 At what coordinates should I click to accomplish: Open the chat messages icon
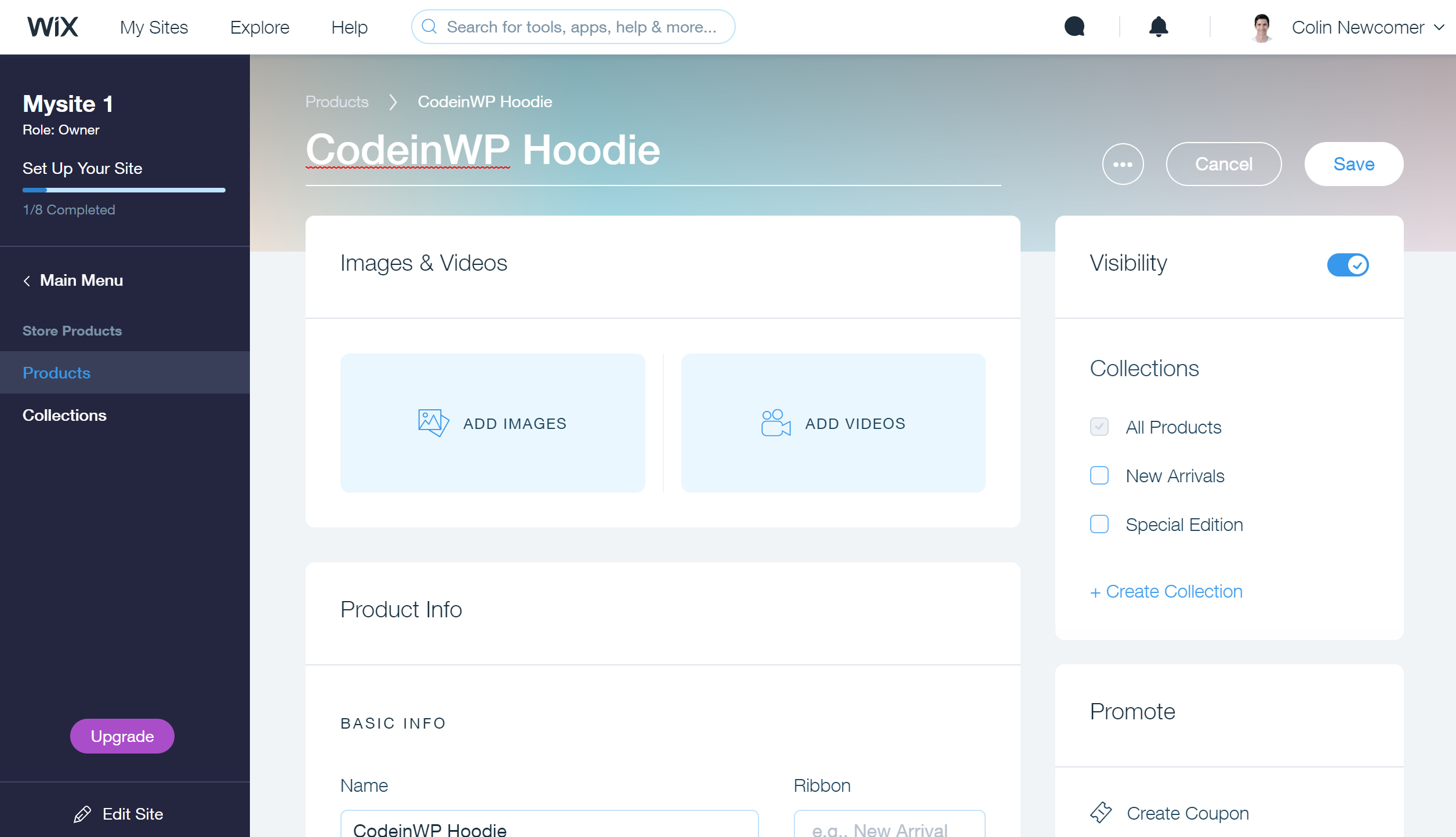[1074, 26]
